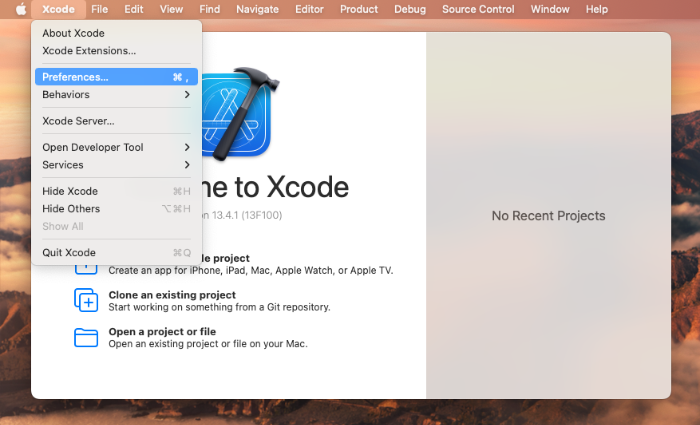Choose Hide Others
The image size is (700, 425).
[116, 208]
